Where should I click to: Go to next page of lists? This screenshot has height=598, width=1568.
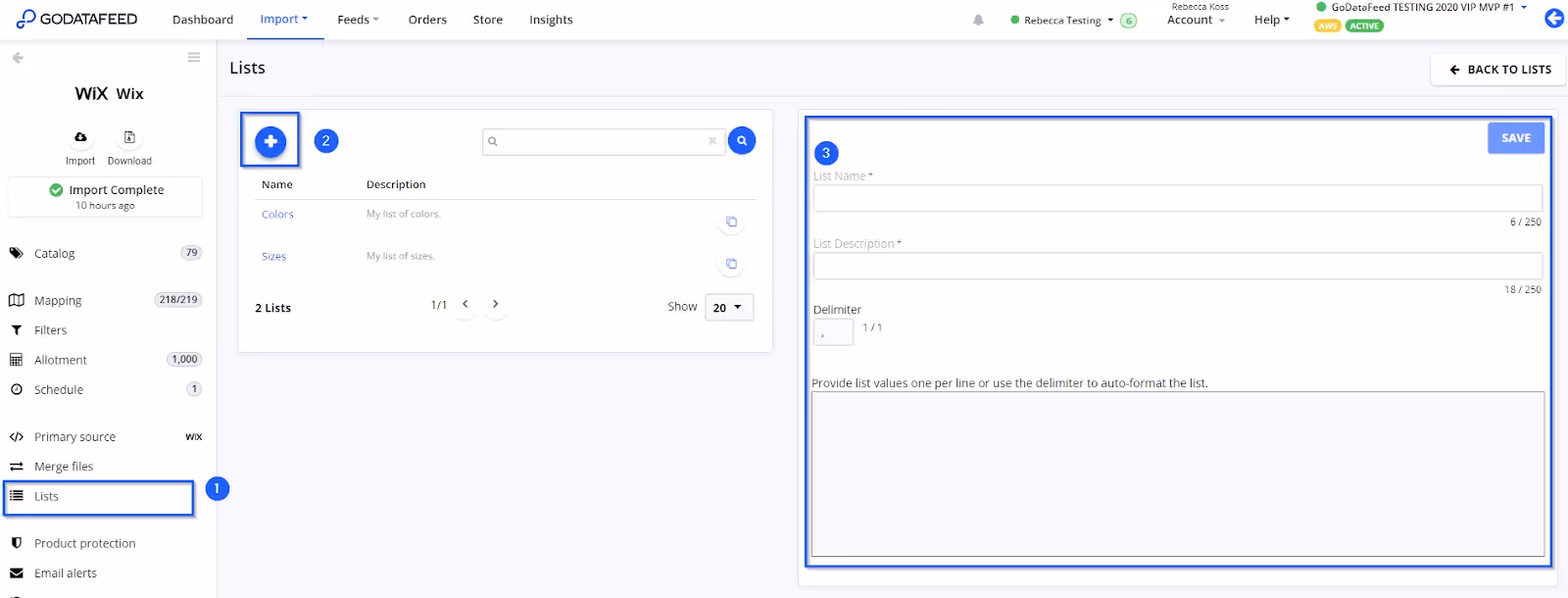(x=496, y=304)
